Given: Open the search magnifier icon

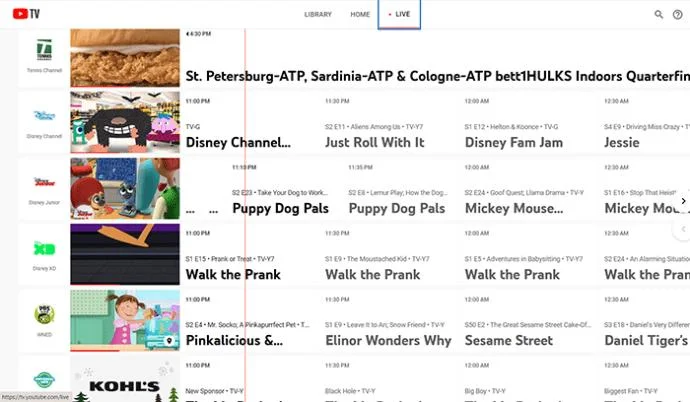Looking at the screenshot, I should [x=658, y=14].
